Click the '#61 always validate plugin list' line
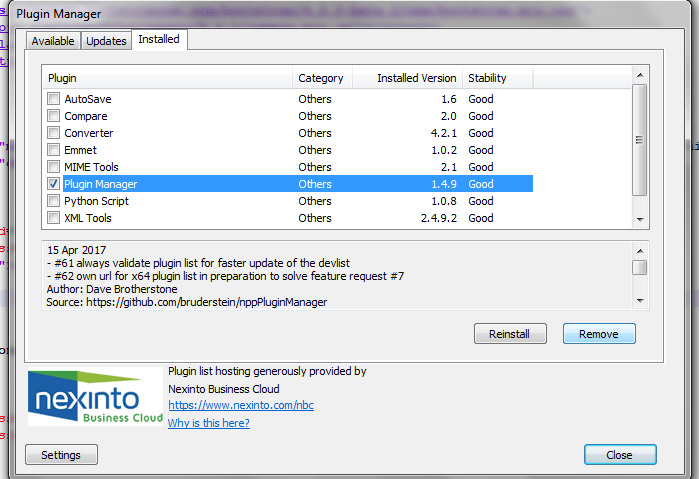Viewport: 699px width, 479px height. [198, 263]
